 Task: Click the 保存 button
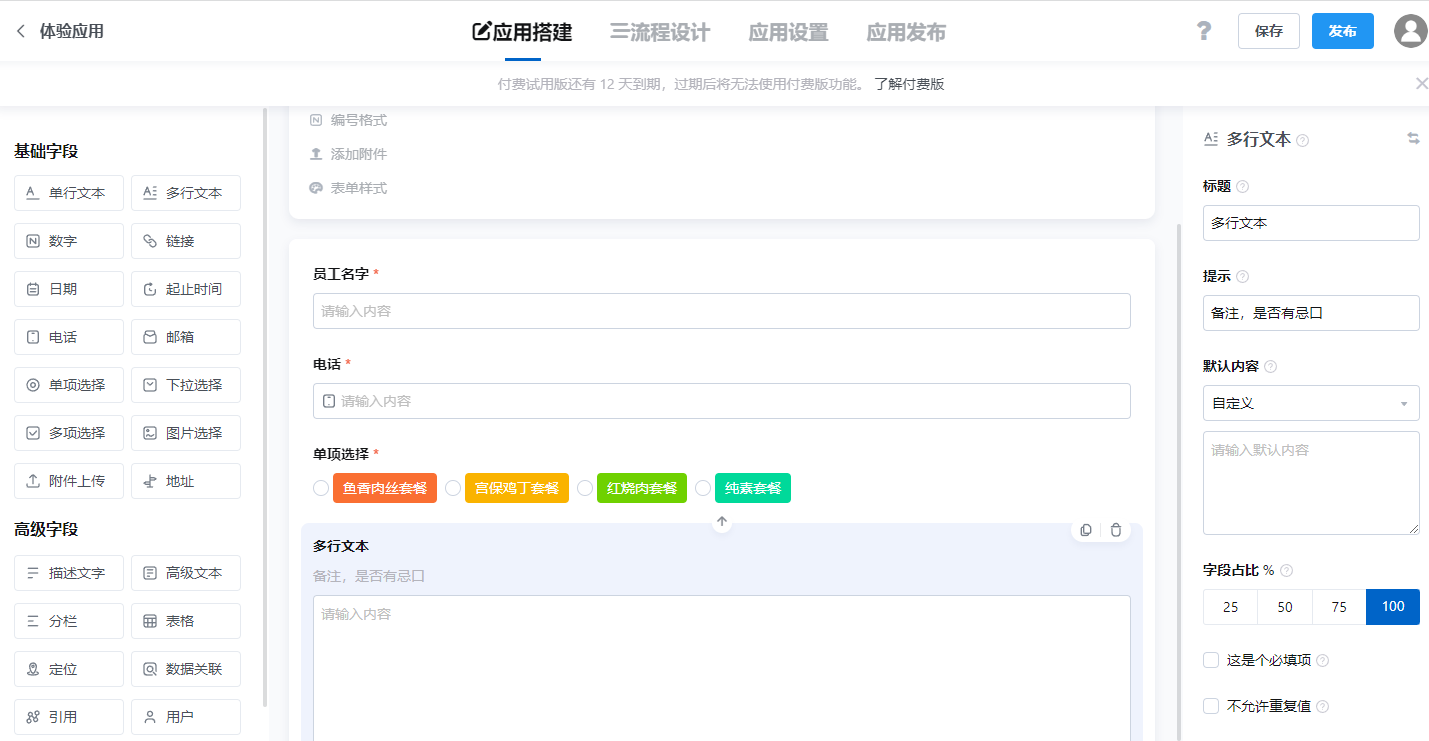(1268, 31)
